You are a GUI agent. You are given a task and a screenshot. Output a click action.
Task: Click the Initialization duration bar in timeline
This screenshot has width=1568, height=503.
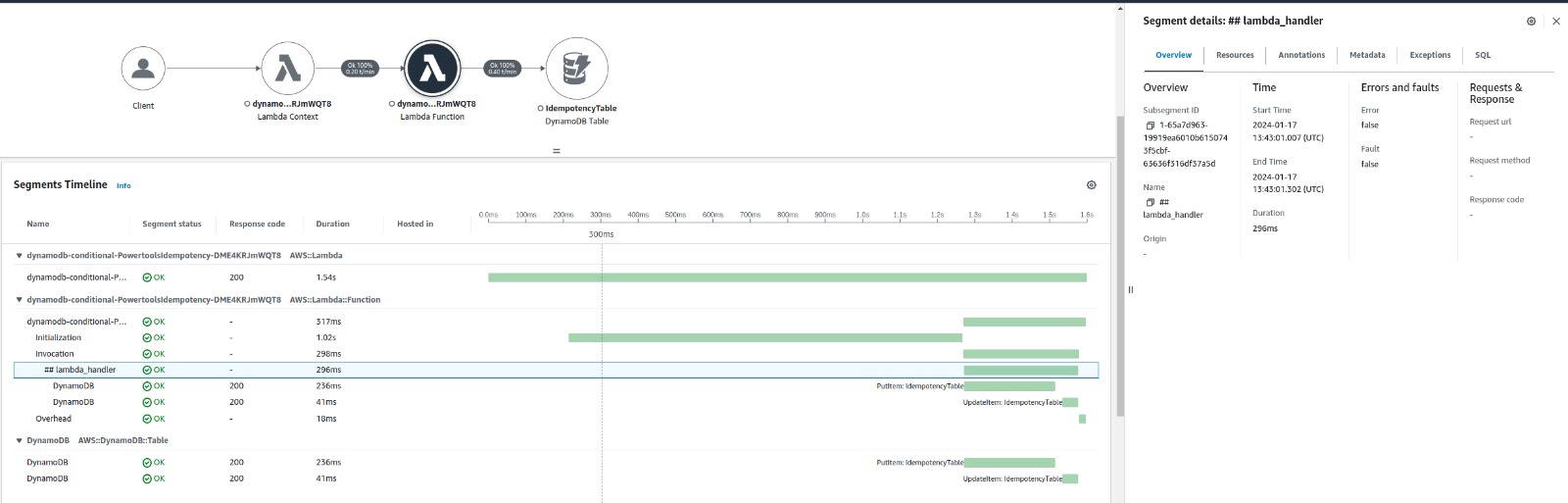click(x=764, y=338)
